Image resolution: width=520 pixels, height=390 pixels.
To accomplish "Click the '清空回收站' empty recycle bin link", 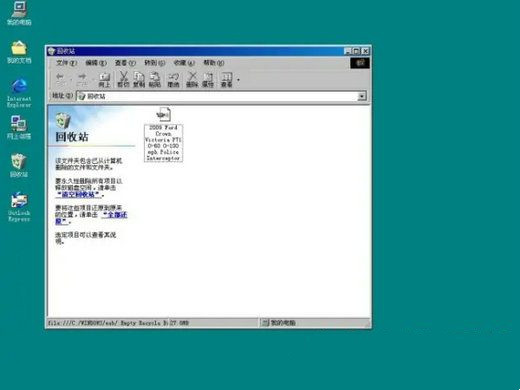I will (x=79, y=195).
